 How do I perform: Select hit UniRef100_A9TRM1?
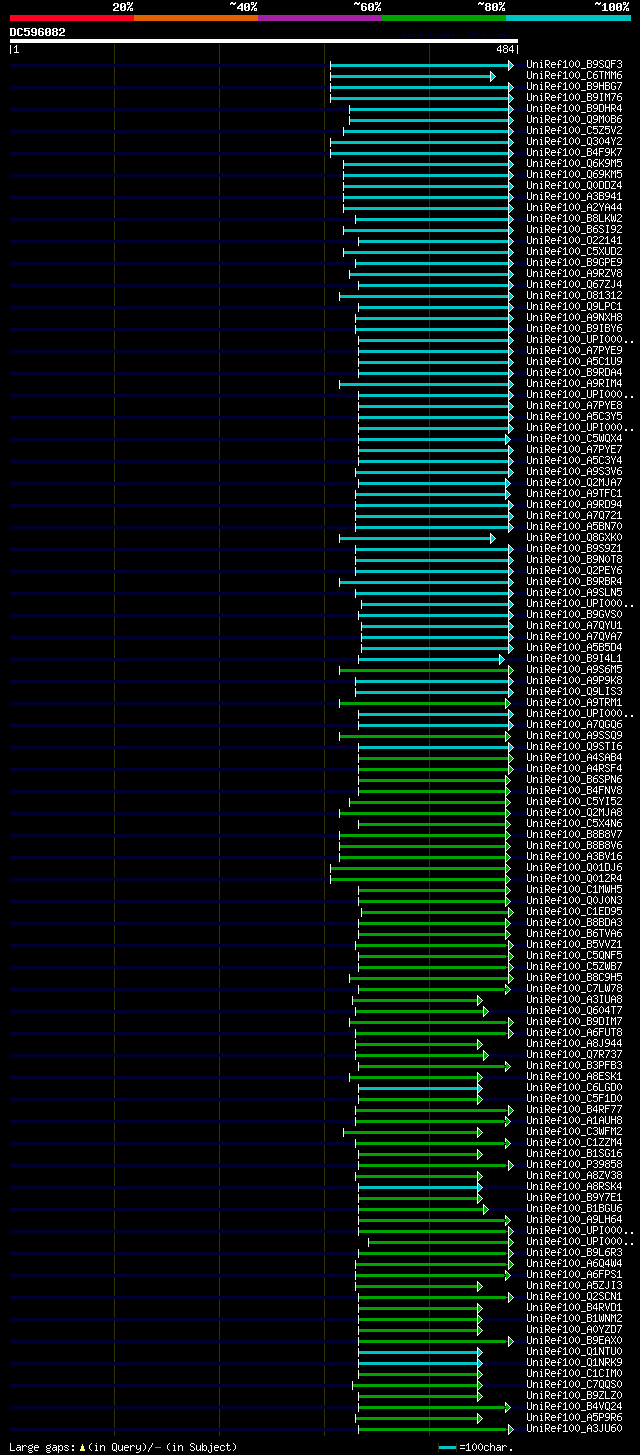coord(574,703)
